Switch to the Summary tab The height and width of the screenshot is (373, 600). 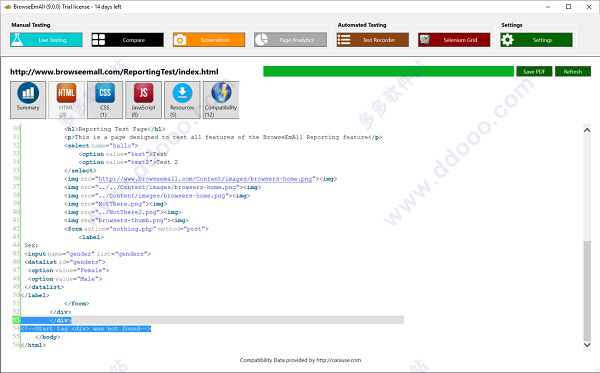(x=28, y=100)
